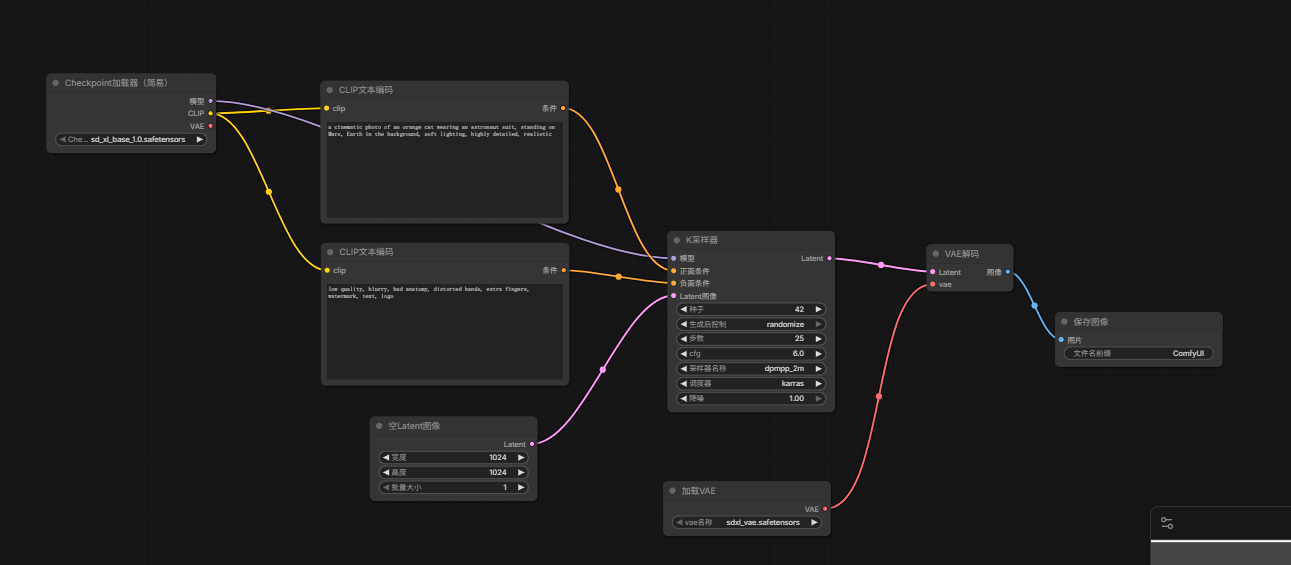Click the sd_xl_base_1.0.safetensors checkpoint selector

pyautogui.click(x=131, y=139)
